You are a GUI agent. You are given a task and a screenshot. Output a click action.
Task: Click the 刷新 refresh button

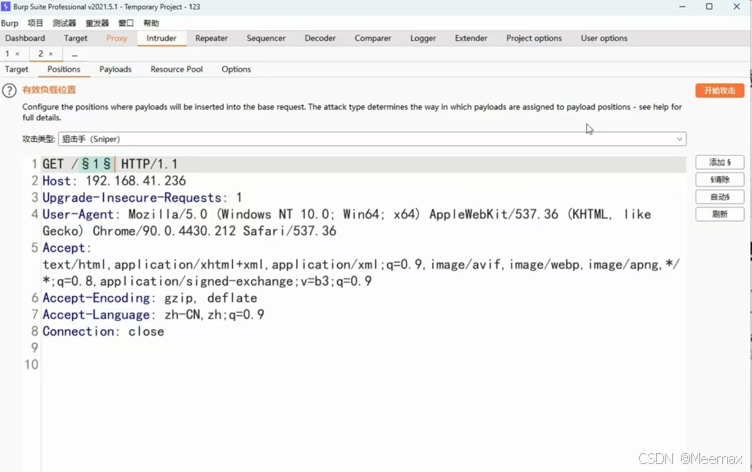719,214
